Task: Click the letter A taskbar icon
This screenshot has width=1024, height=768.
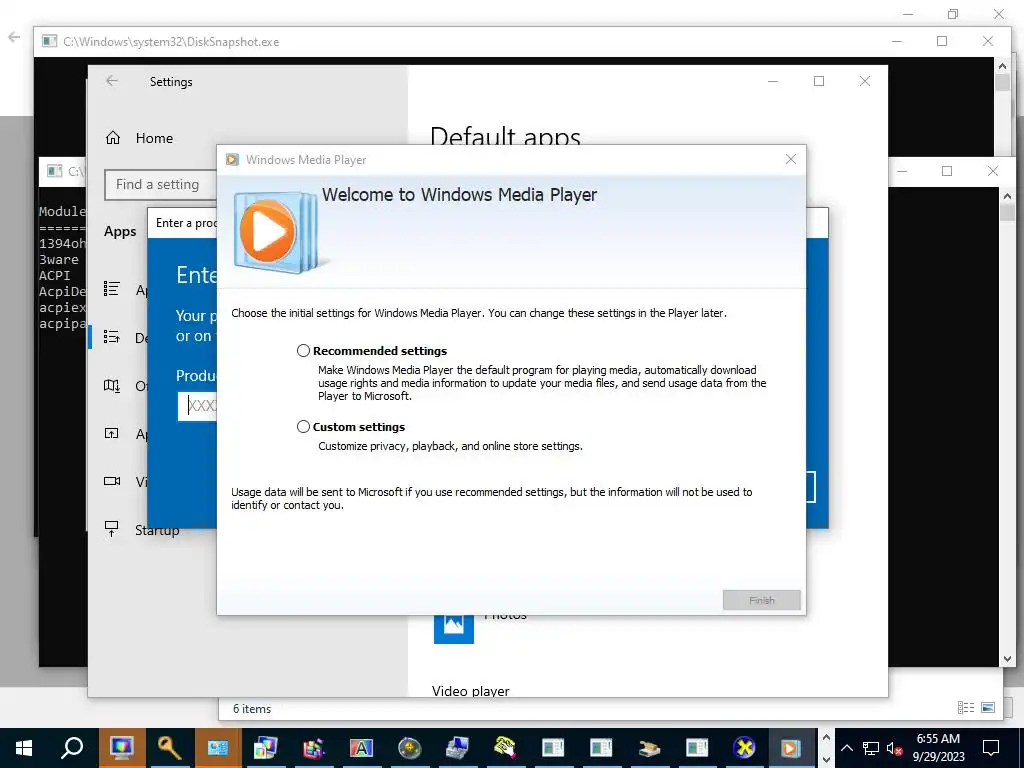Action: pos(361,748)
